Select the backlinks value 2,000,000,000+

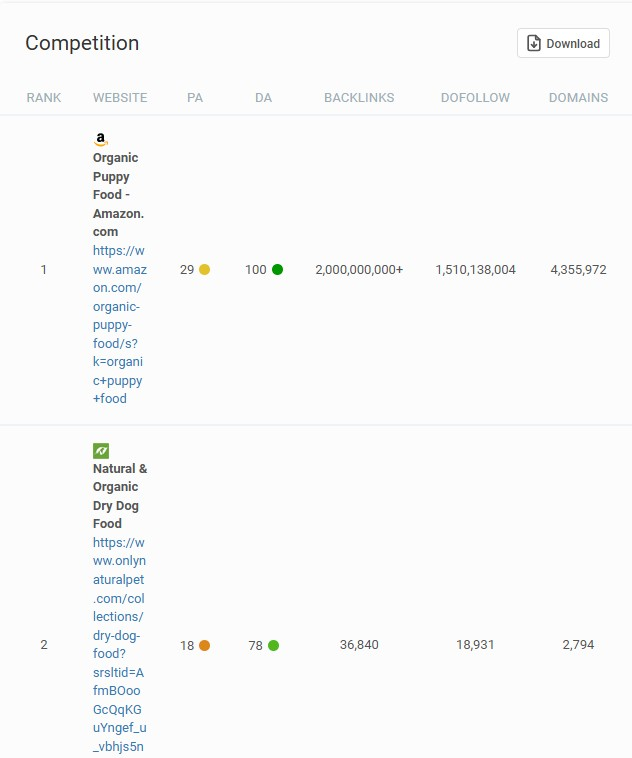359,269
